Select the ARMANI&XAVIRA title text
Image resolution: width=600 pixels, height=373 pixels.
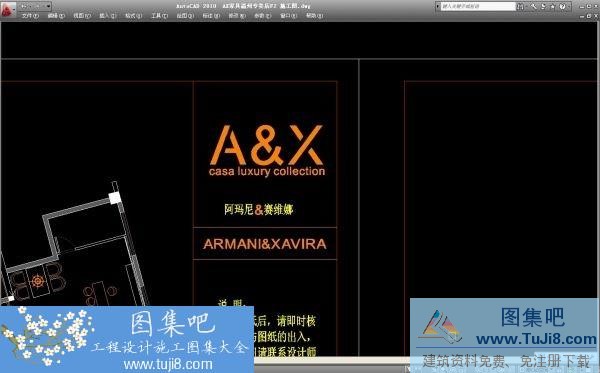(265, 244)
